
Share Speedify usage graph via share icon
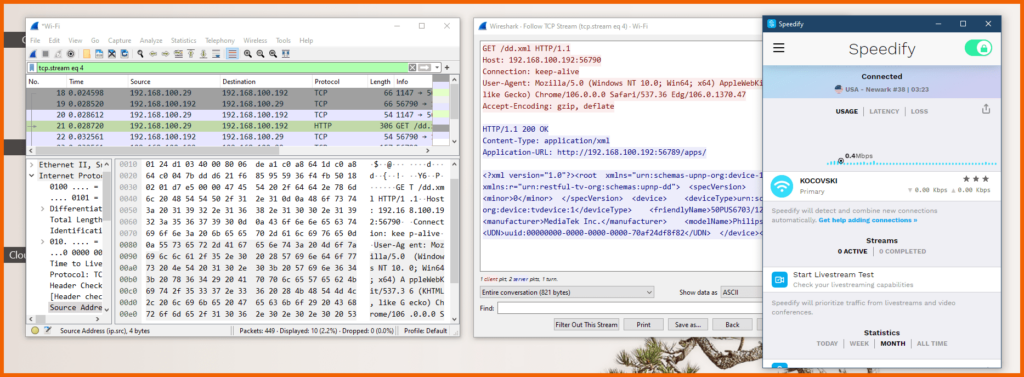[x=986, y=110]
